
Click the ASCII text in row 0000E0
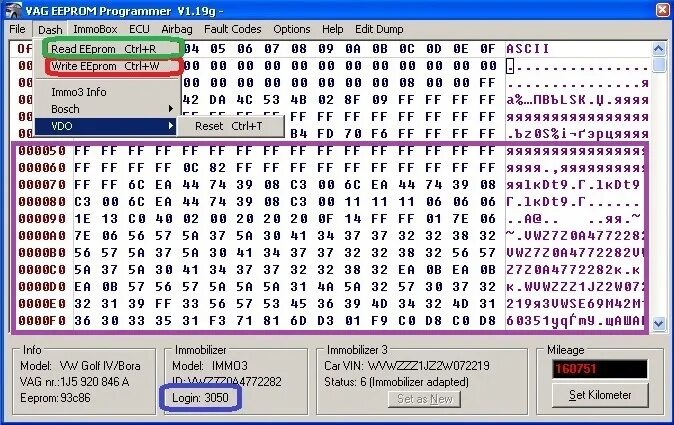575,304
